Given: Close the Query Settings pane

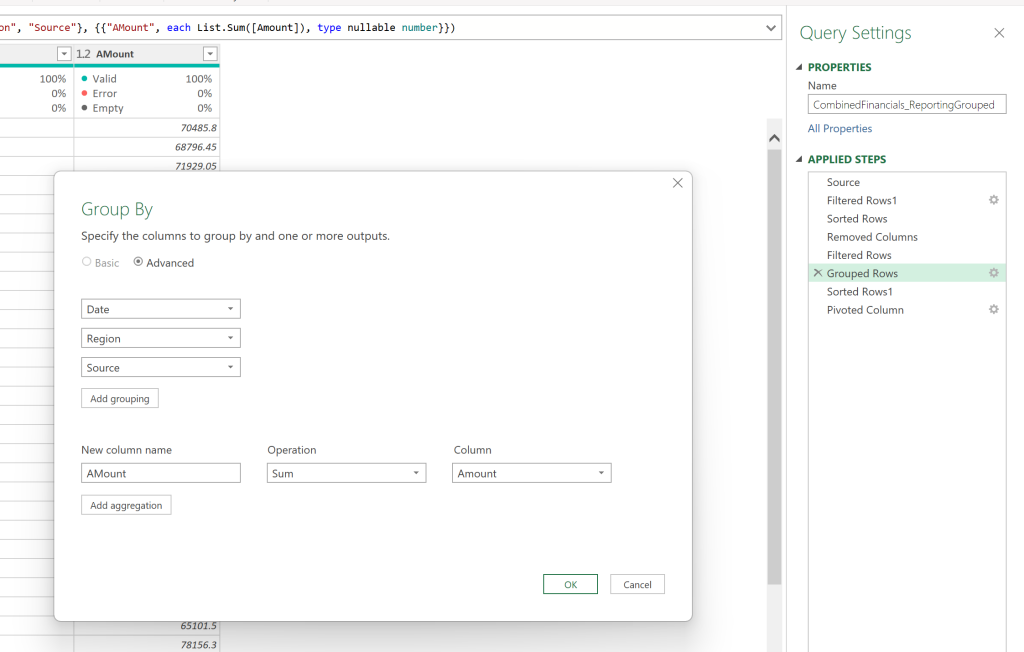Looking at the screenshot, I should tap(999, 33).
